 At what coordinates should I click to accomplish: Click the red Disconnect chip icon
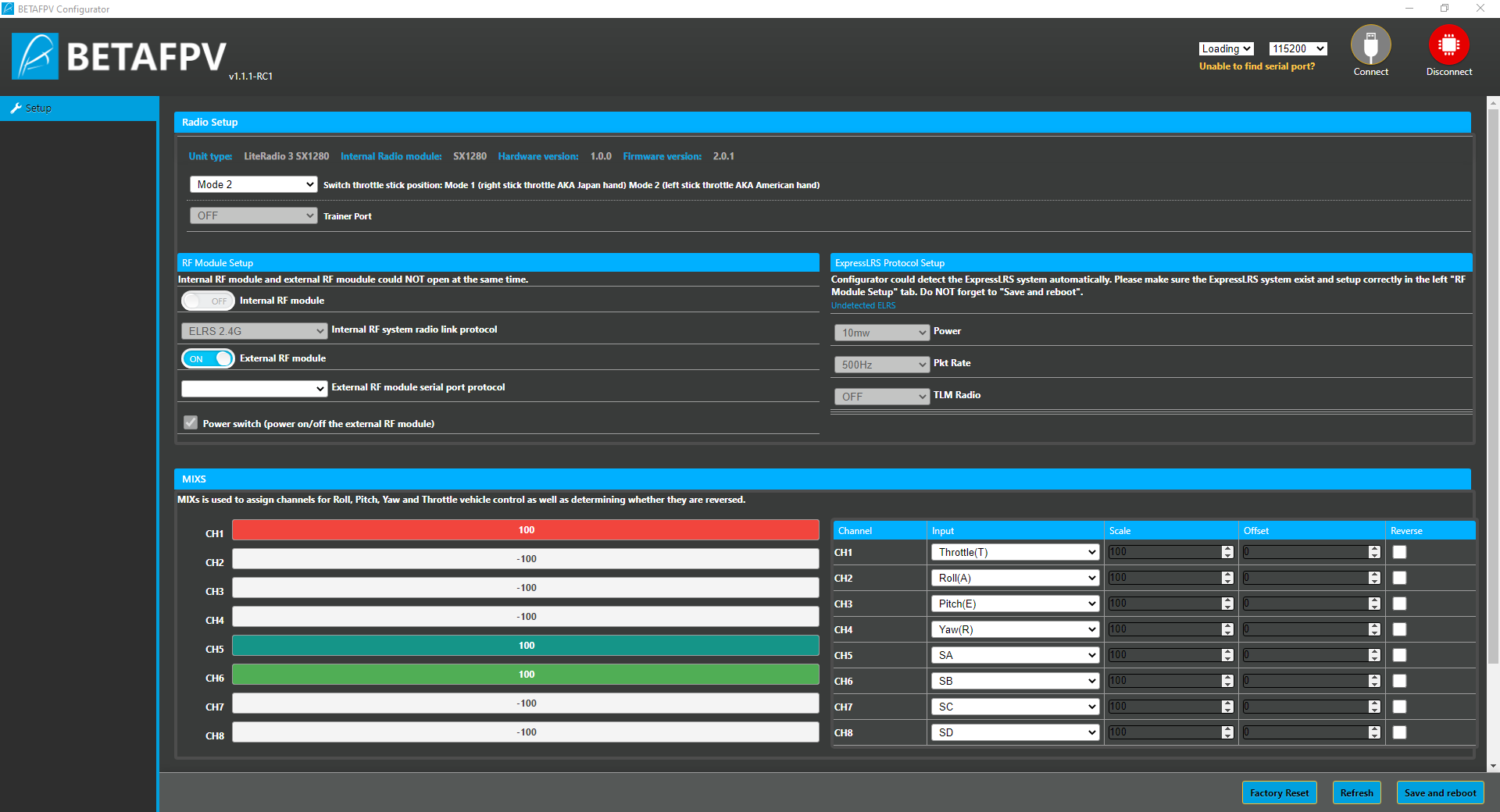coord(1448,45)
